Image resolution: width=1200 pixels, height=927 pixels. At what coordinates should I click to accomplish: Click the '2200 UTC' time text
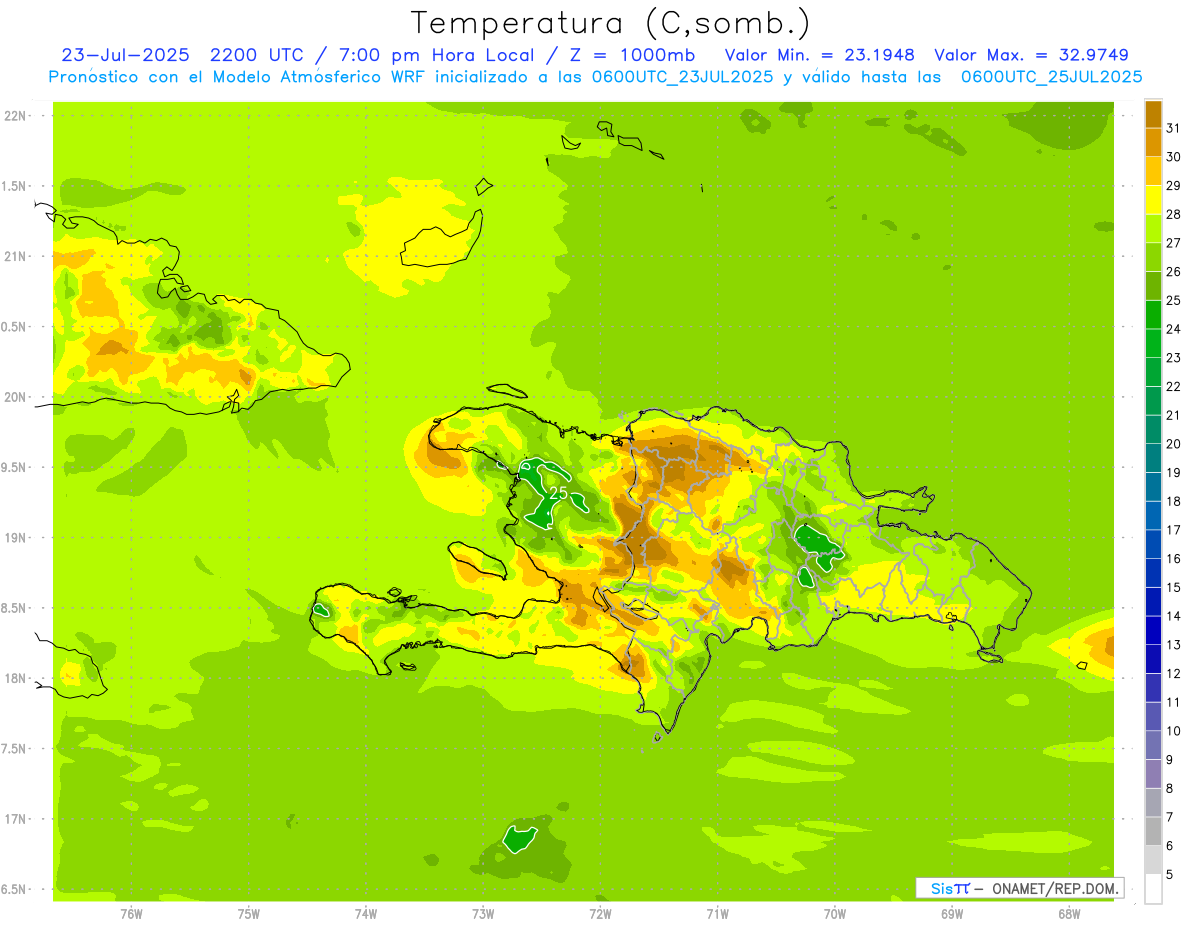(258, 55)
